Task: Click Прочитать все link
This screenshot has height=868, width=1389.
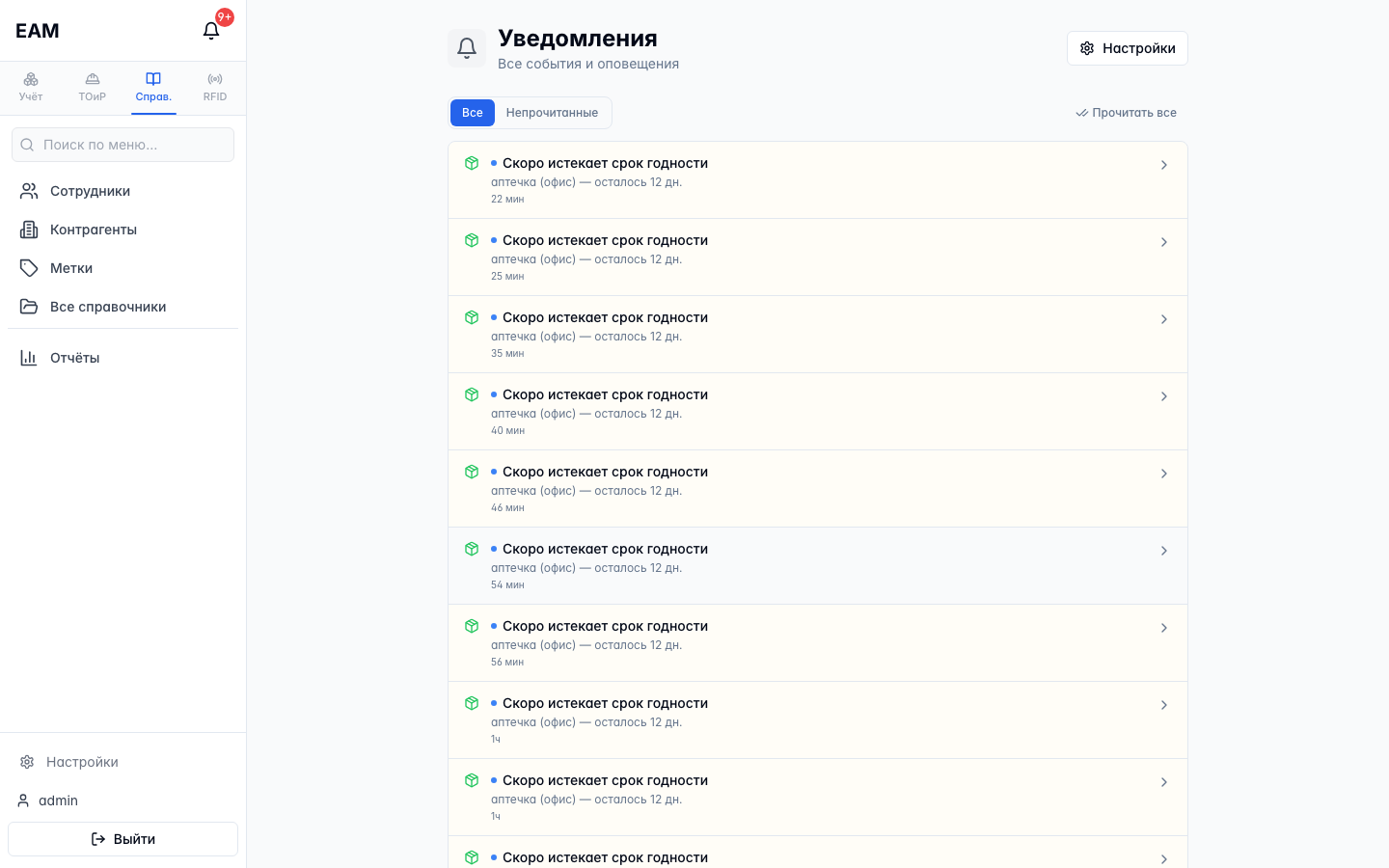Action: tap(1127, 113)
